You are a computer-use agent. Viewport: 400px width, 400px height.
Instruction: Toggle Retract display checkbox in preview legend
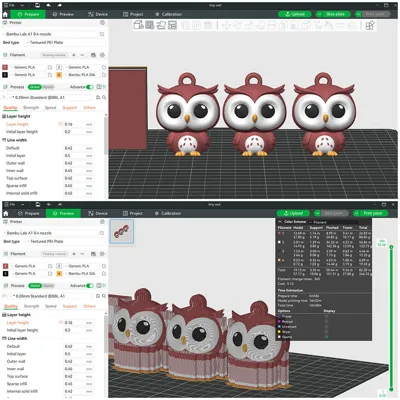point(326,322)
